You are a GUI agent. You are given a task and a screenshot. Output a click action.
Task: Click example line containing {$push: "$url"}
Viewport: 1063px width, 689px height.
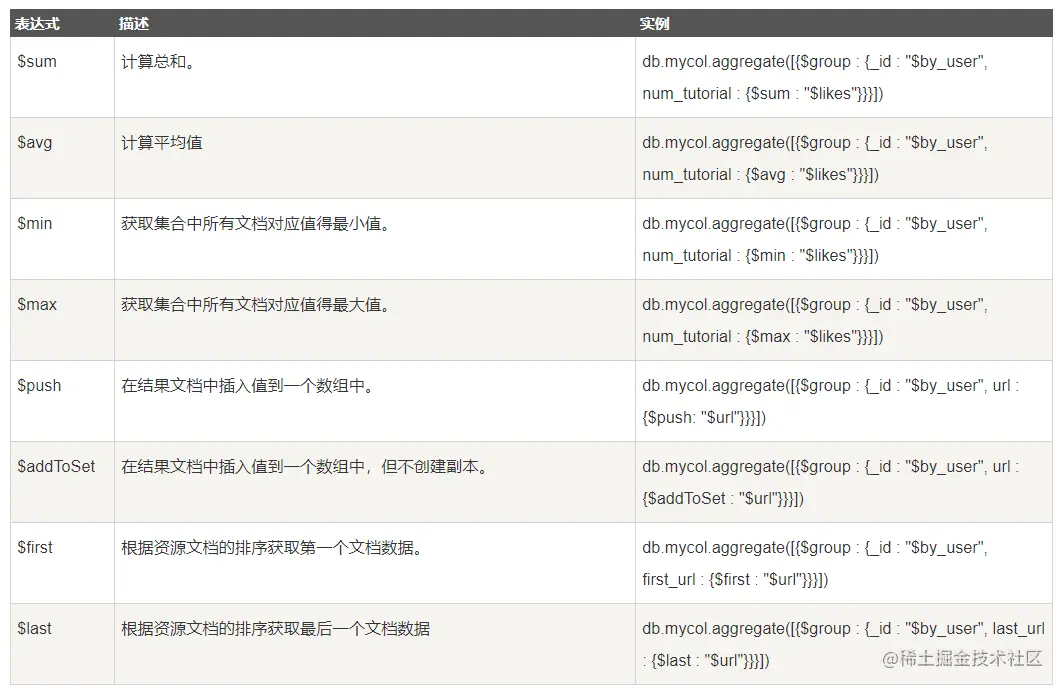pyautogui.click(x=704, y=418)
